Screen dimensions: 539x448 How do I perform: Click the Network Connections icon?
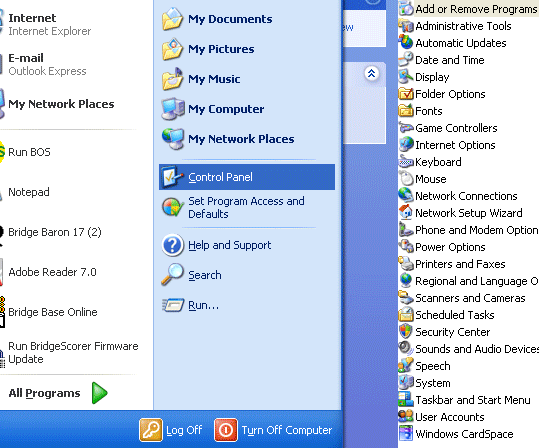pyautogui.click(x=406, y=195)
